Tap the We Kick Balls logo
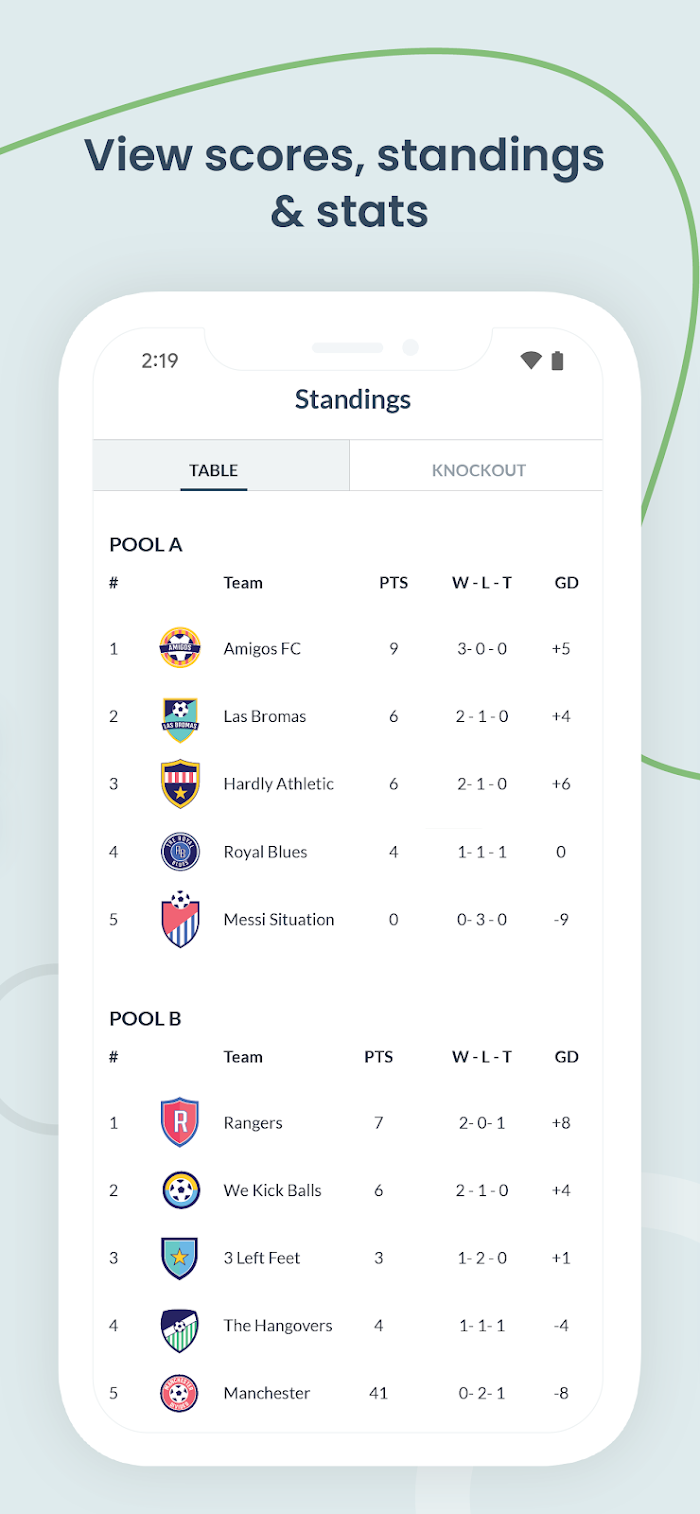The height and width of the screenshot is (1514, 700). click(180, 1190)
